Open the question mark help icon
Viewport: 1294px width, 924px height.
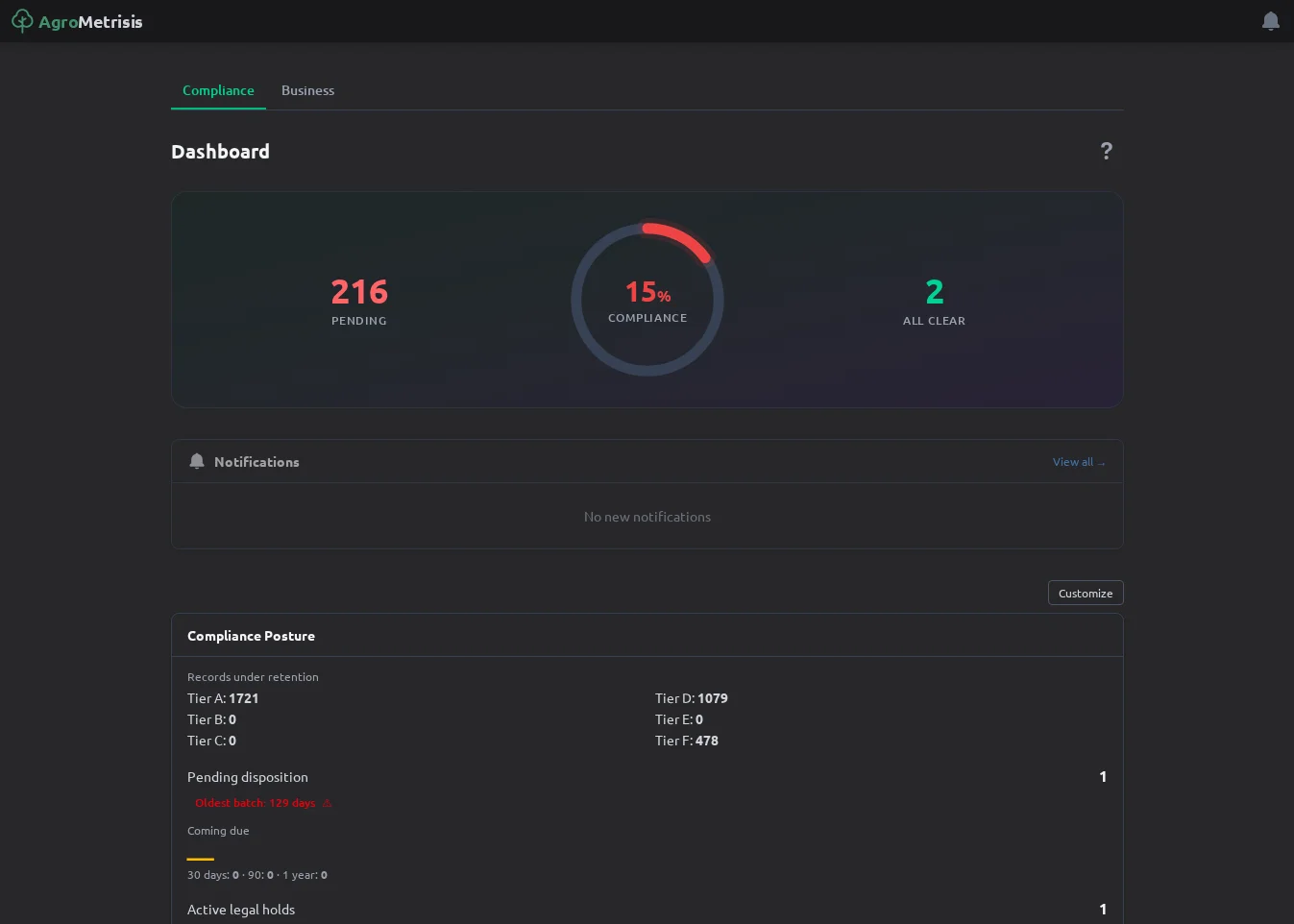click(x=1106, y=151)
